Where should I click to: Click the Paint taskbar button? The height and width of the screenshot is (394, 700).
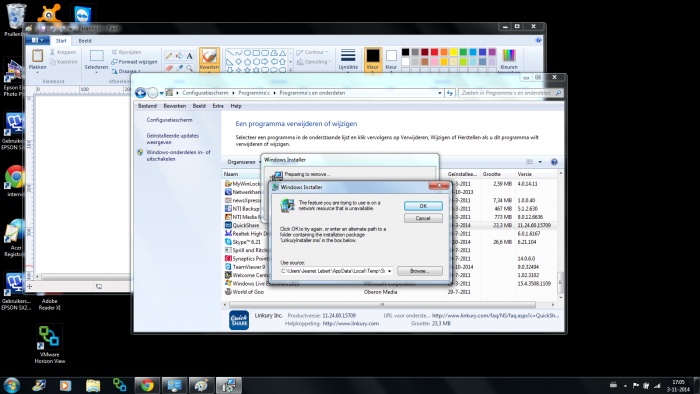(x=201, y=385)
